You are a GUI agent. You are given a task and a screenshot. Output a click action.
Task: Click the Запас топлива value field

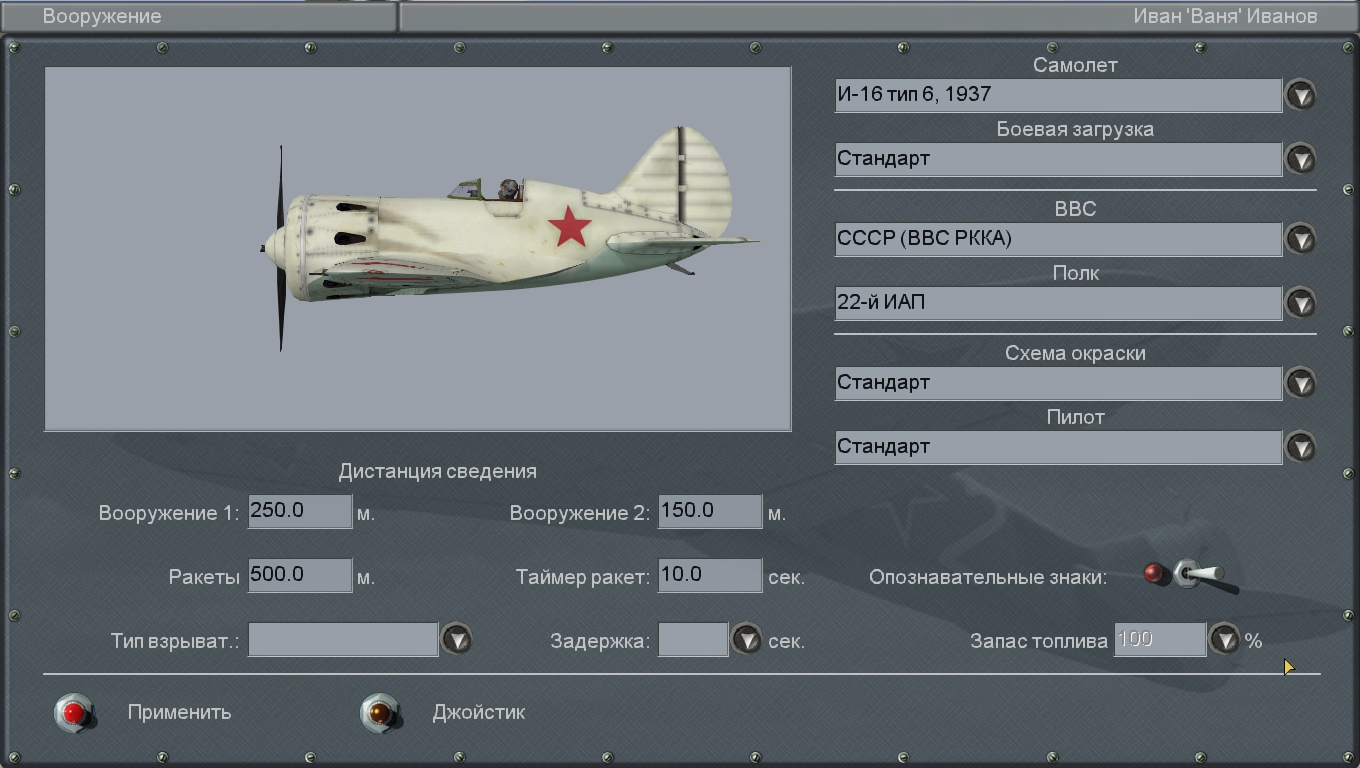[1160, 639]
